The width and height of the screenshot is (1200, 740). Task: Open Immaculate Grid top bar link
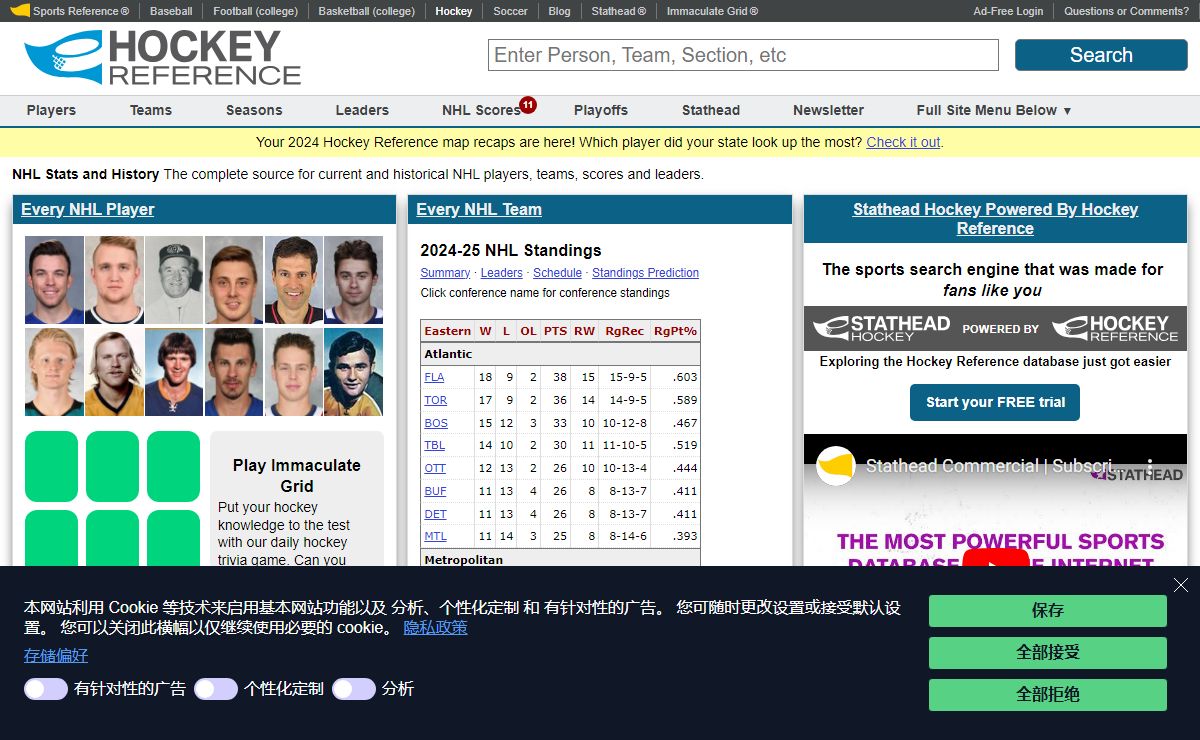(x=712, y=11)
